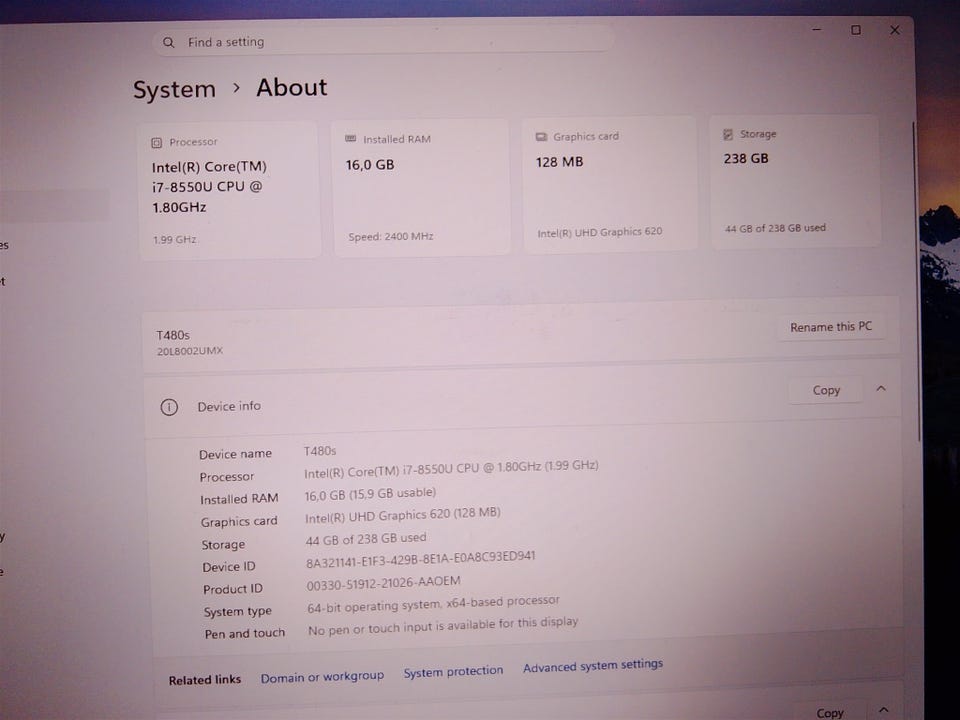This screenshot has width=960, height=720.
Task: Click the search magnifier icon
Action: coord(168,42)
